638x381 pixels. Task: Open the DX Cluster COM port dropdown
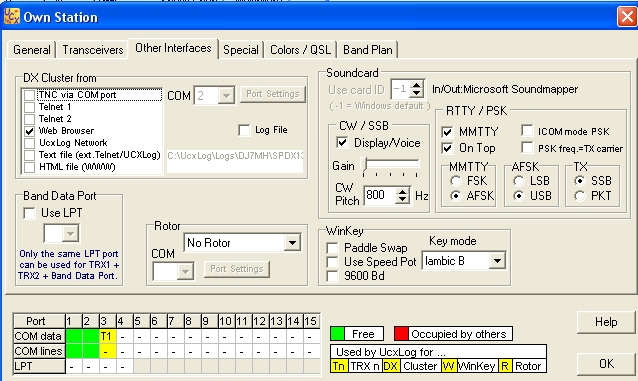pos(226,96)
